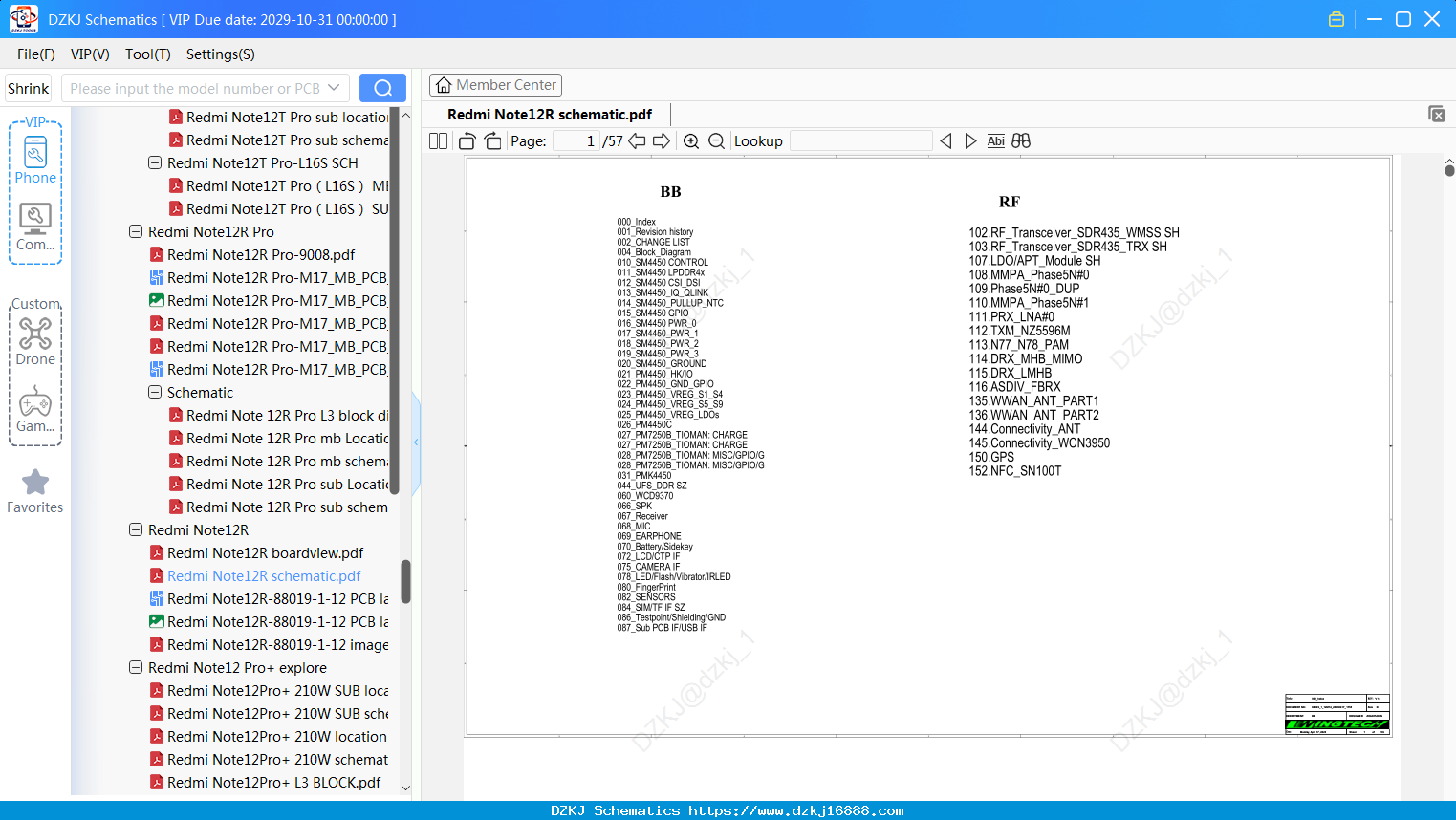The width and height of the screenshot is (1456, 820).
Task: Find next lookup match
Action: coord(970,141)
